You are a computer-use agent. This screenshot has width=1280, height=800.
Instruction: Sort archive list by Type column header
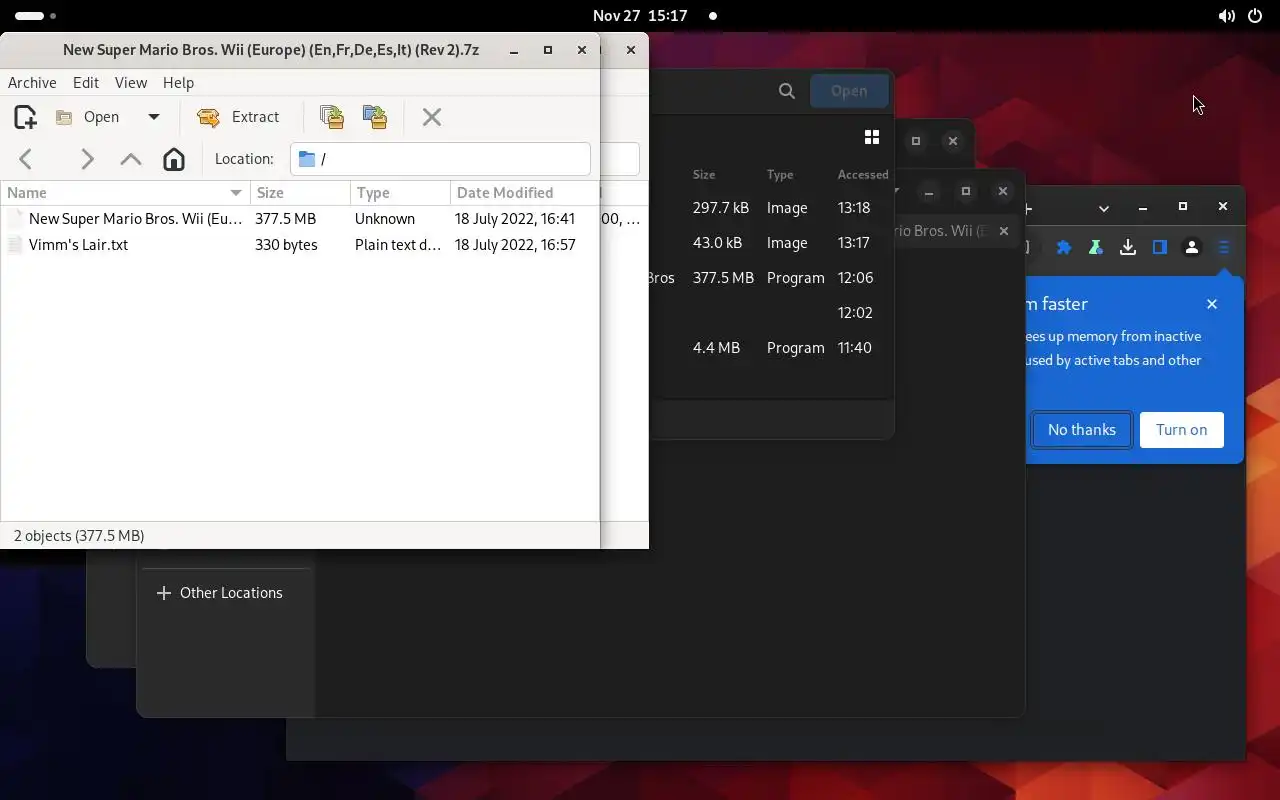(400, 193)
